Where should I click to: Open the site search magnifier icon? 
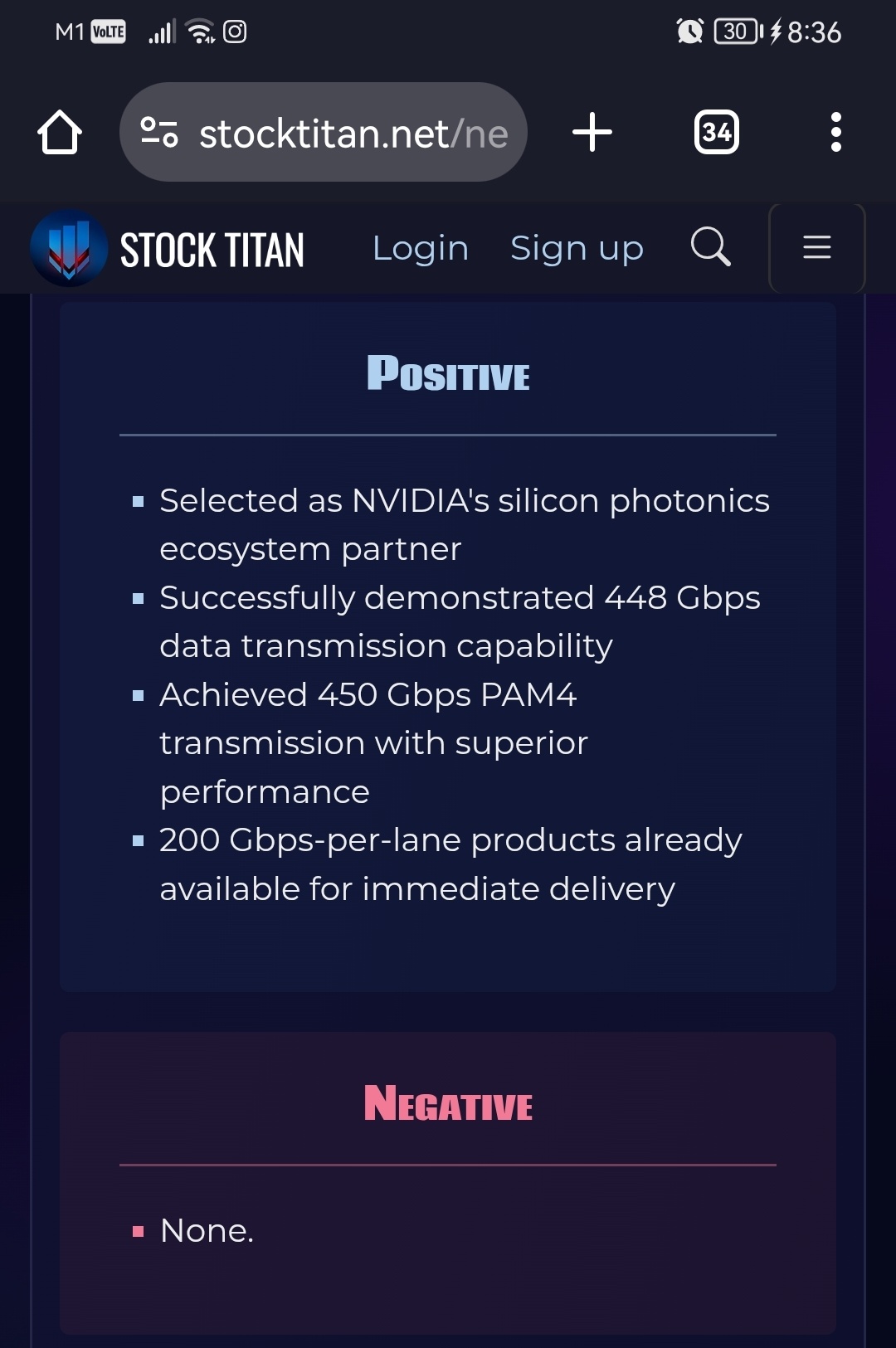(711, 247)
